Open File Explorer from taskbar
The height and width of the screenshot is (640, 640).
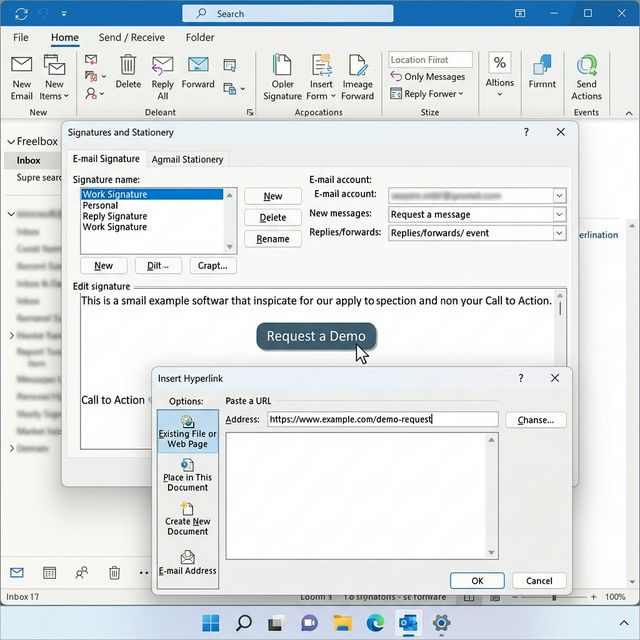[x=342, y=623]
